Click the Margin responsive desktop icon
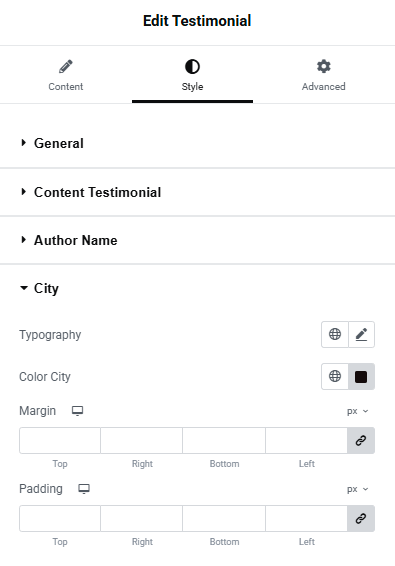 (77, 411)
